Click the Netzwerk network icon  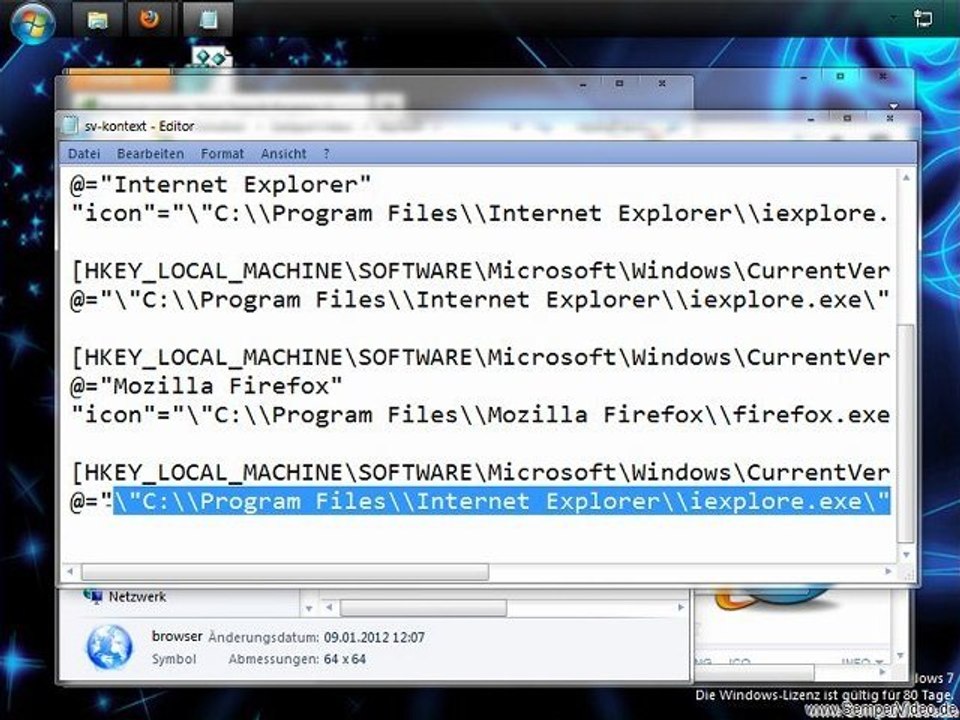pyautogui.click(x=93, y=596)
